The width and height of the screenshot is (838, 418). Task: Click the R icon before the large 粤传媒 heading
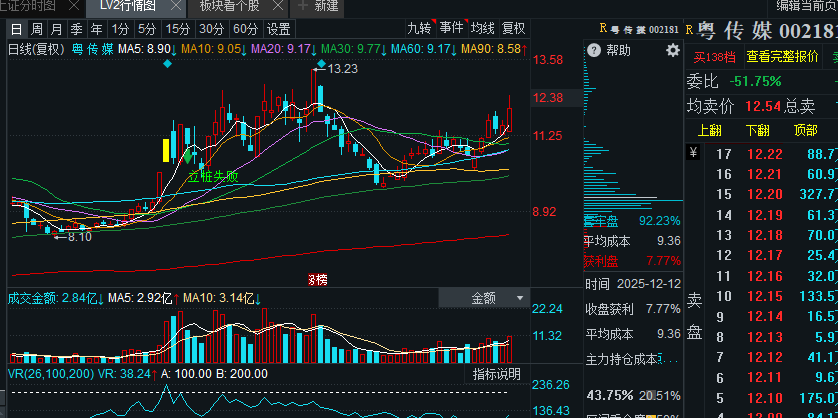(689, 30)
